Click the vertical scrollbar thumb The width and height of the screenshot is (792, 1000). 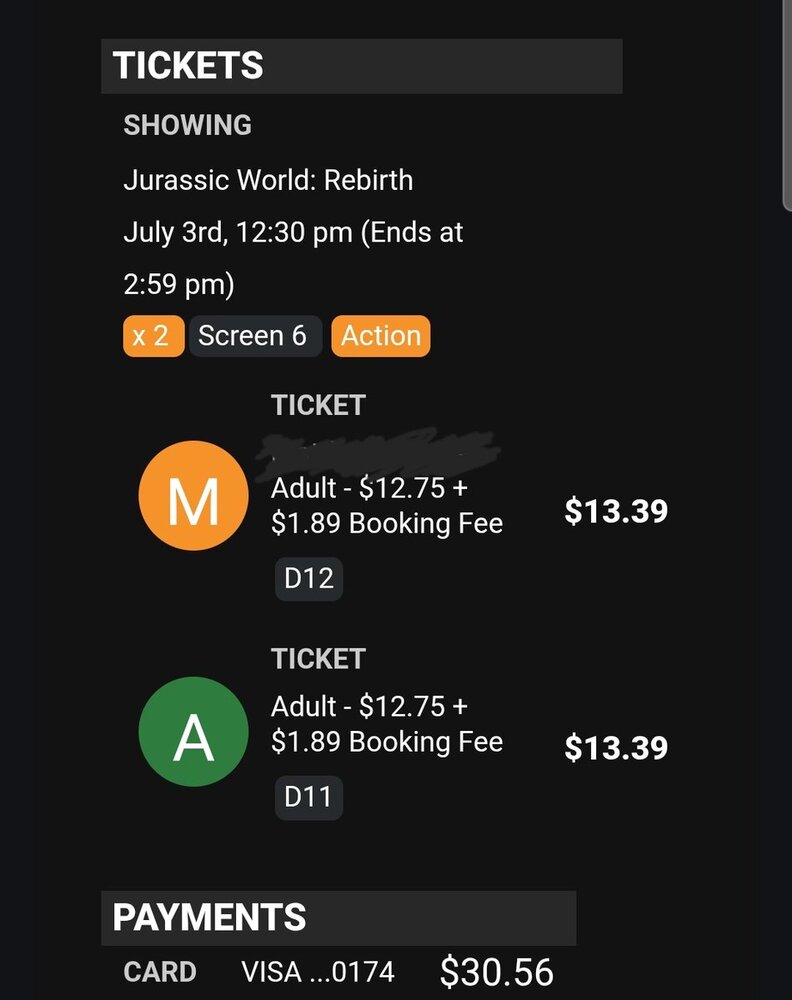click(x=787, y=100)
